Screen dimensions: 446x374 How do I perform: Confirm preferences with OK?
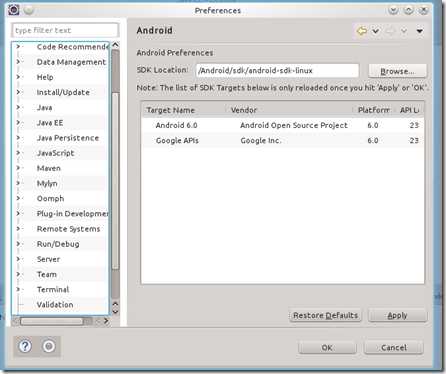pos(327,347)
